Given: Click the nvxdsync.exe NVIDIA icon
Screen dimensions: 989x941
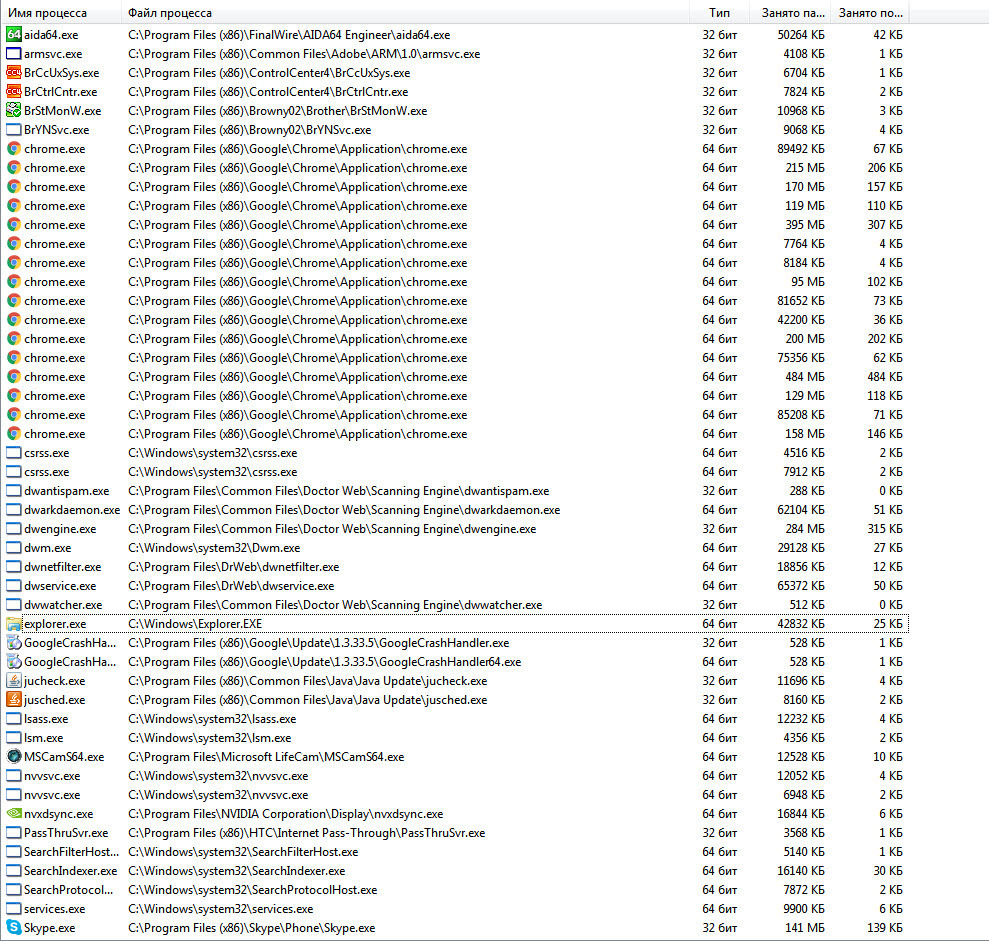Looking at the screenshot, I should click(13, 814).
